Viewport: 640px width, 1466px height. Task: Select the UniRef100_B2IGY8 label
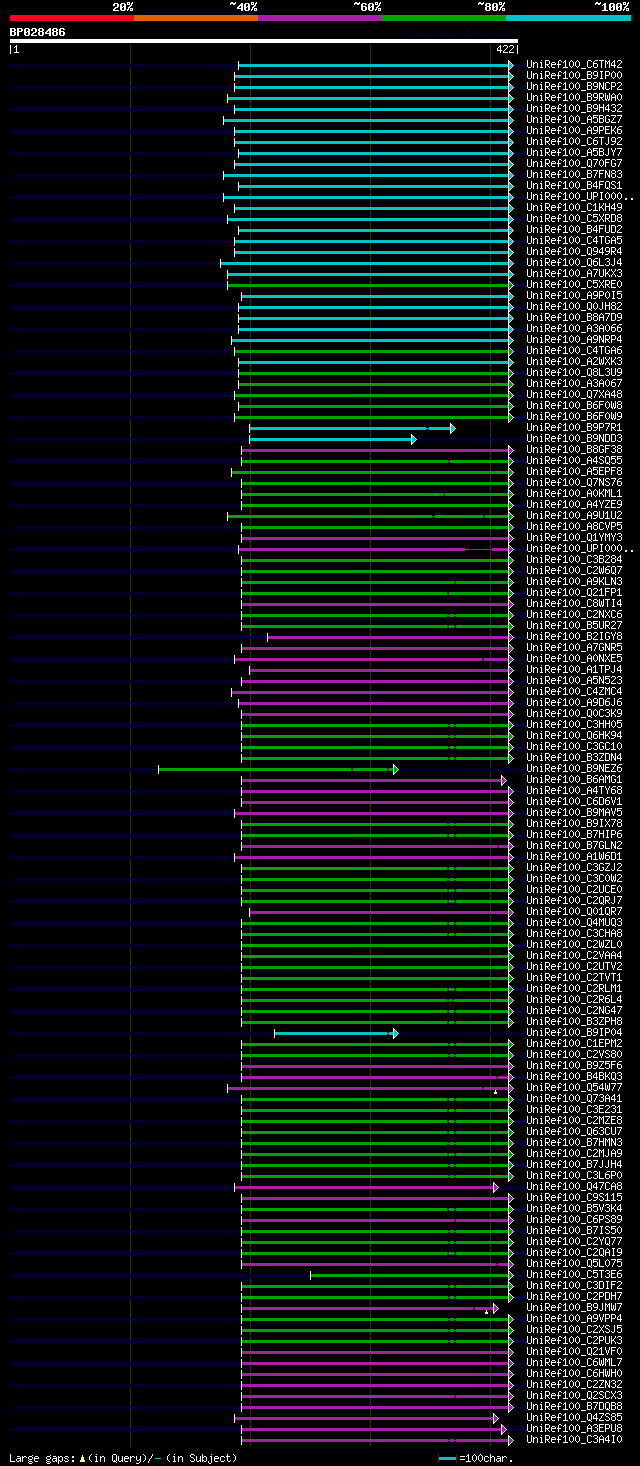[x=574, y=637]
